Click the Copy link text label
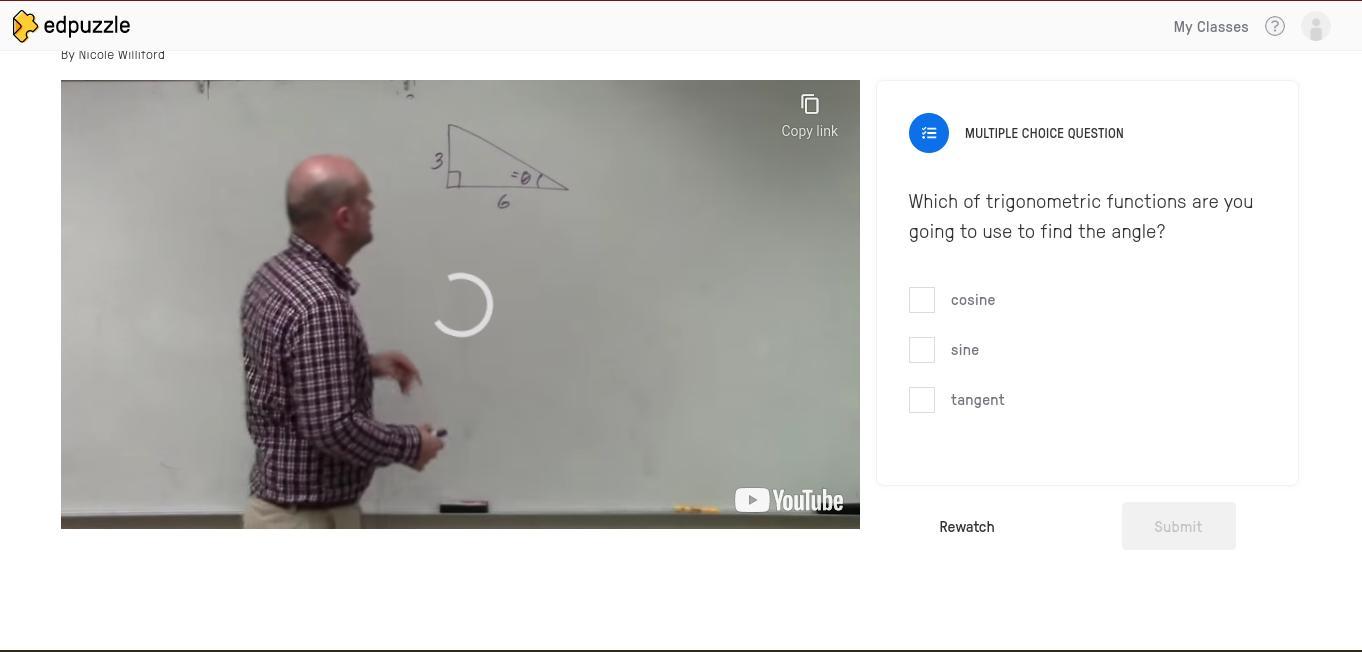The width and height of the screenshot is (1362, 652). click(810, 131)
